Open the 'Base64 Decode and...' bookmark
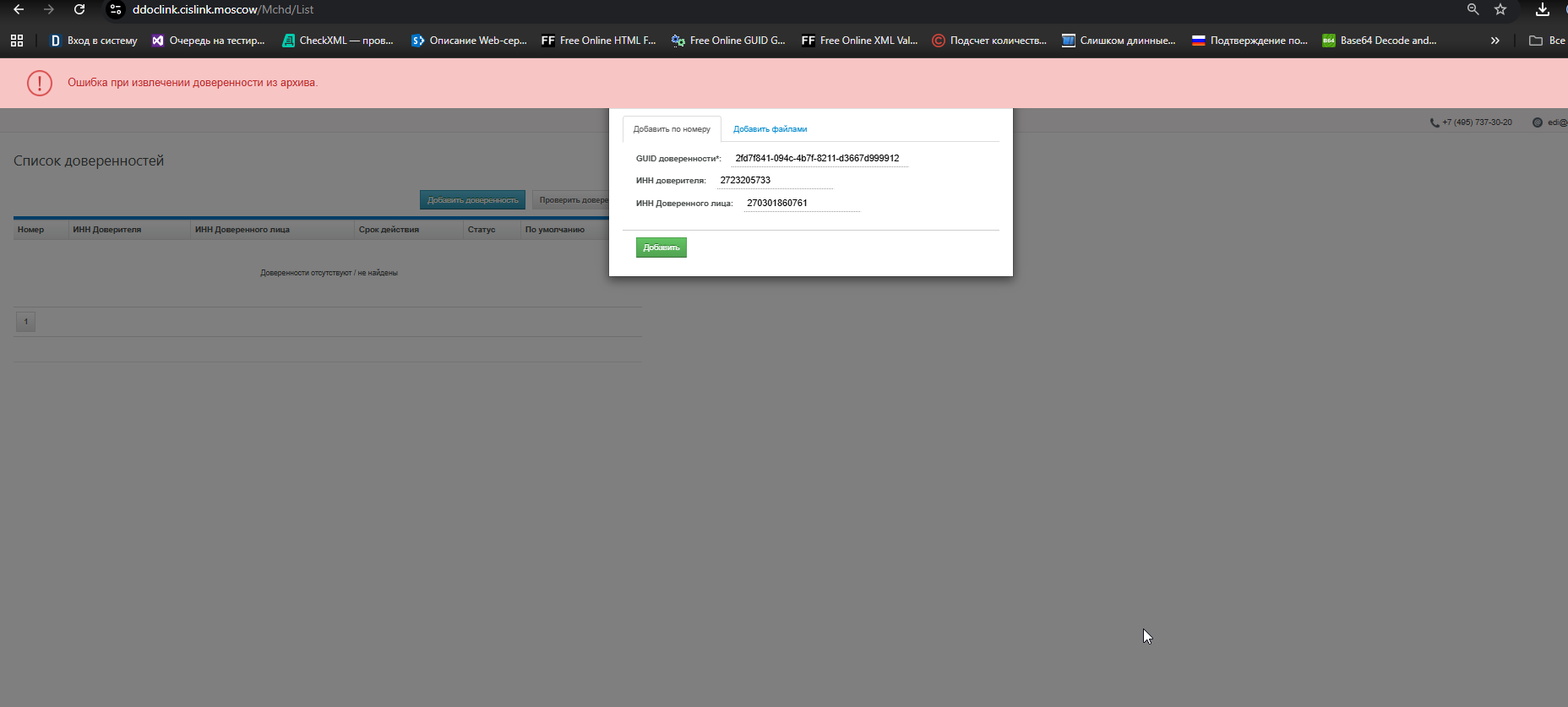This screenshot has height=707, width=1568. pyautogui.click(x=1380, y=41)
